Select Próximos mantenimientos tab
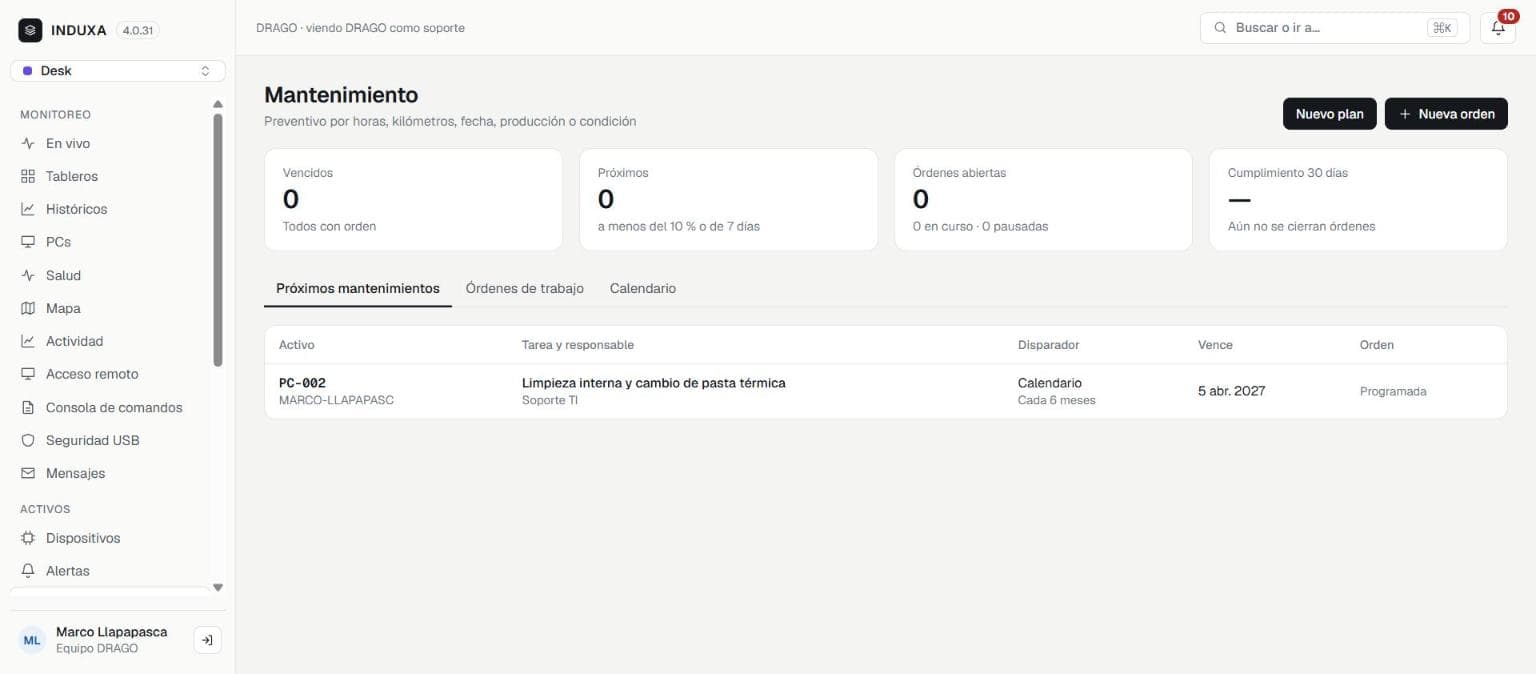1536x674 pixels. click(358, 288)
